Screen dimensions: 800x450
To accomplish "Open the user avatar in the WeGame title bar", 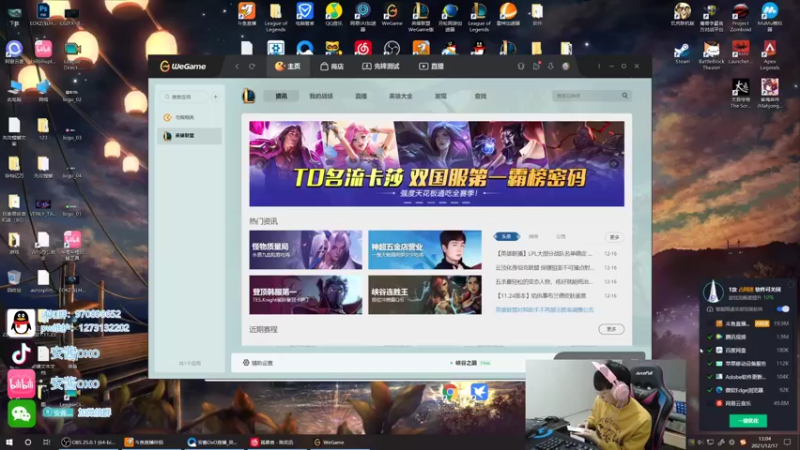I will coord(566,66).
